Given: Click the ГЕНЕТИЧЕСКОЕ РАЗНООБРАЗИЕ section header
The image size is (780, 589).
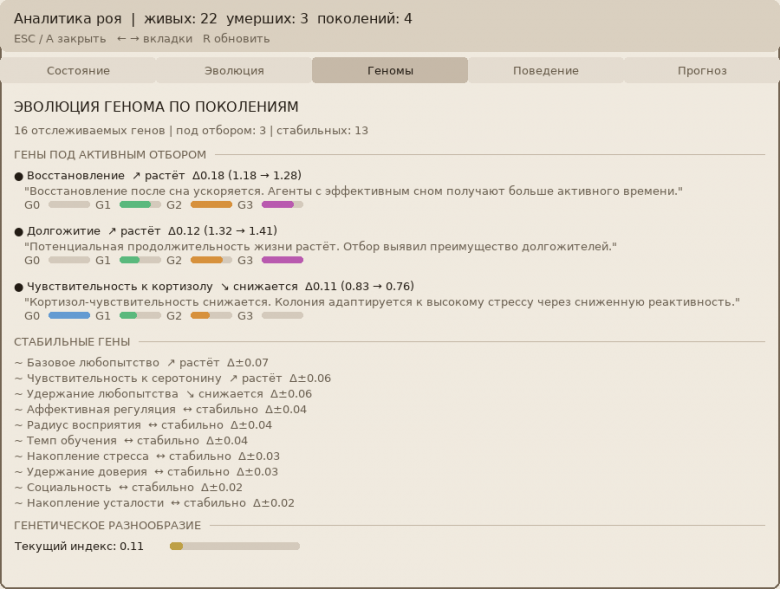Looking at the screenshot, I should (x=107, y=525).
